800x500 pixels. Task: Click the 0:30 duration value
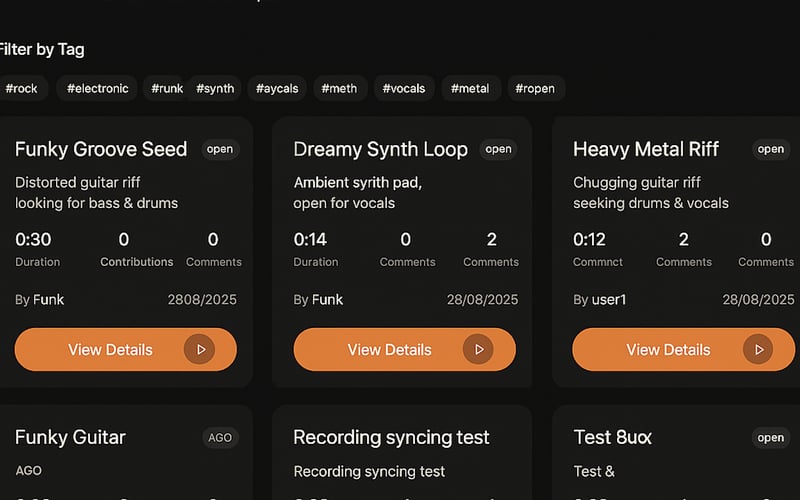click(33, 239)
